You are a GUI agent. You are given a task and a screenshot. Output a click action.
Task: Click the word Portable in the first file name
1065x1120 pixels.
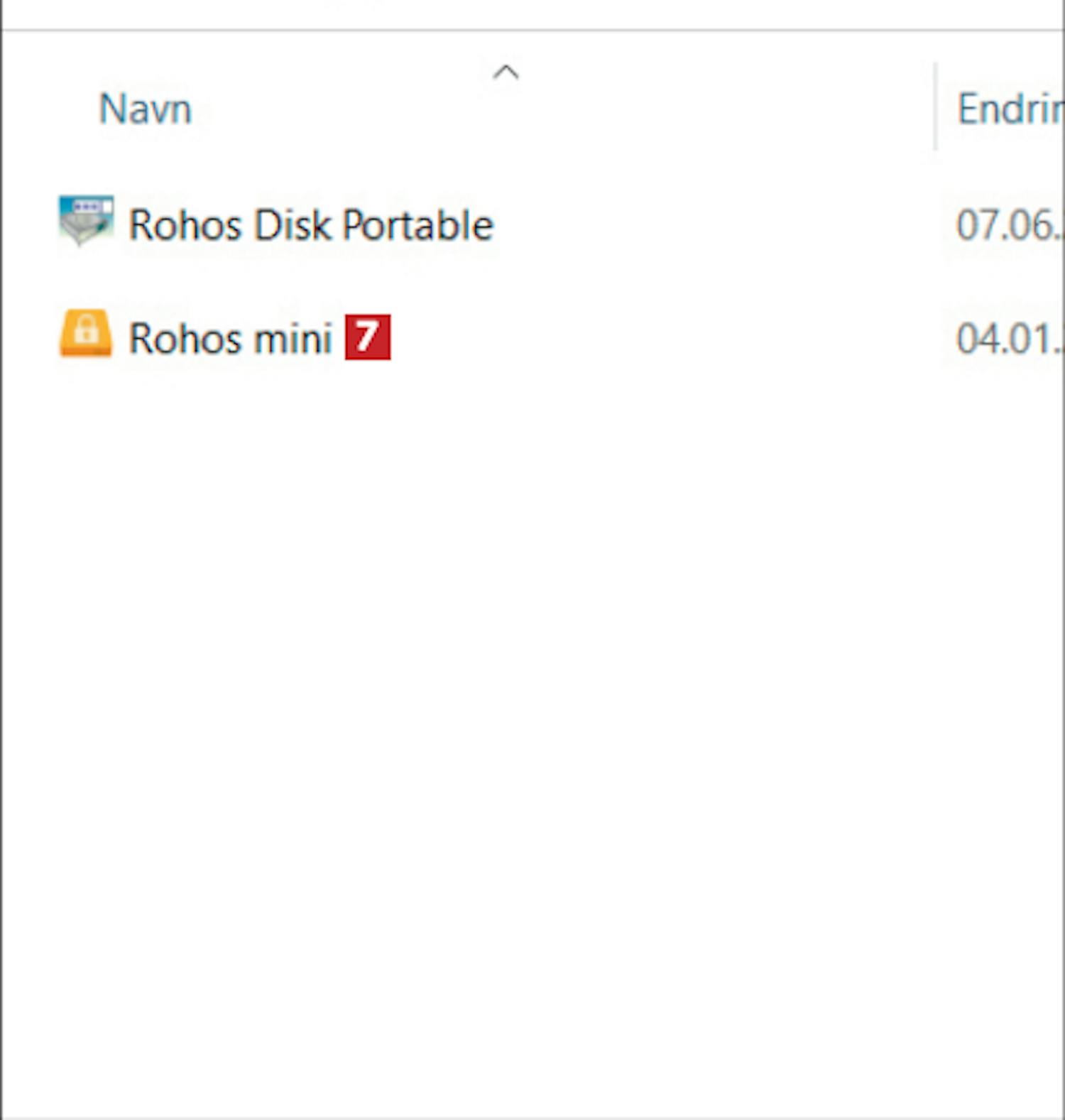[418, 225]
